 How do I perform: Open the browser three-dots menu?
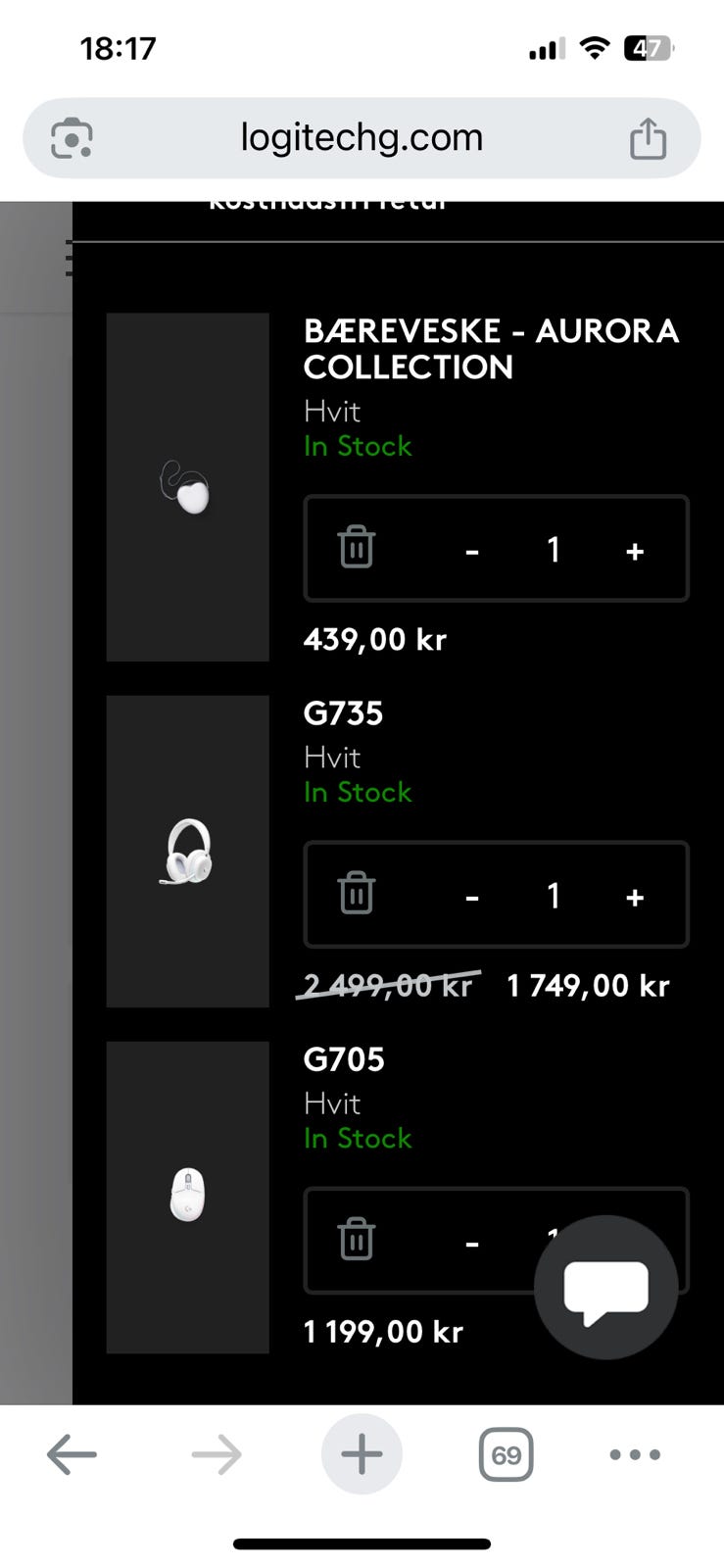635,1454
